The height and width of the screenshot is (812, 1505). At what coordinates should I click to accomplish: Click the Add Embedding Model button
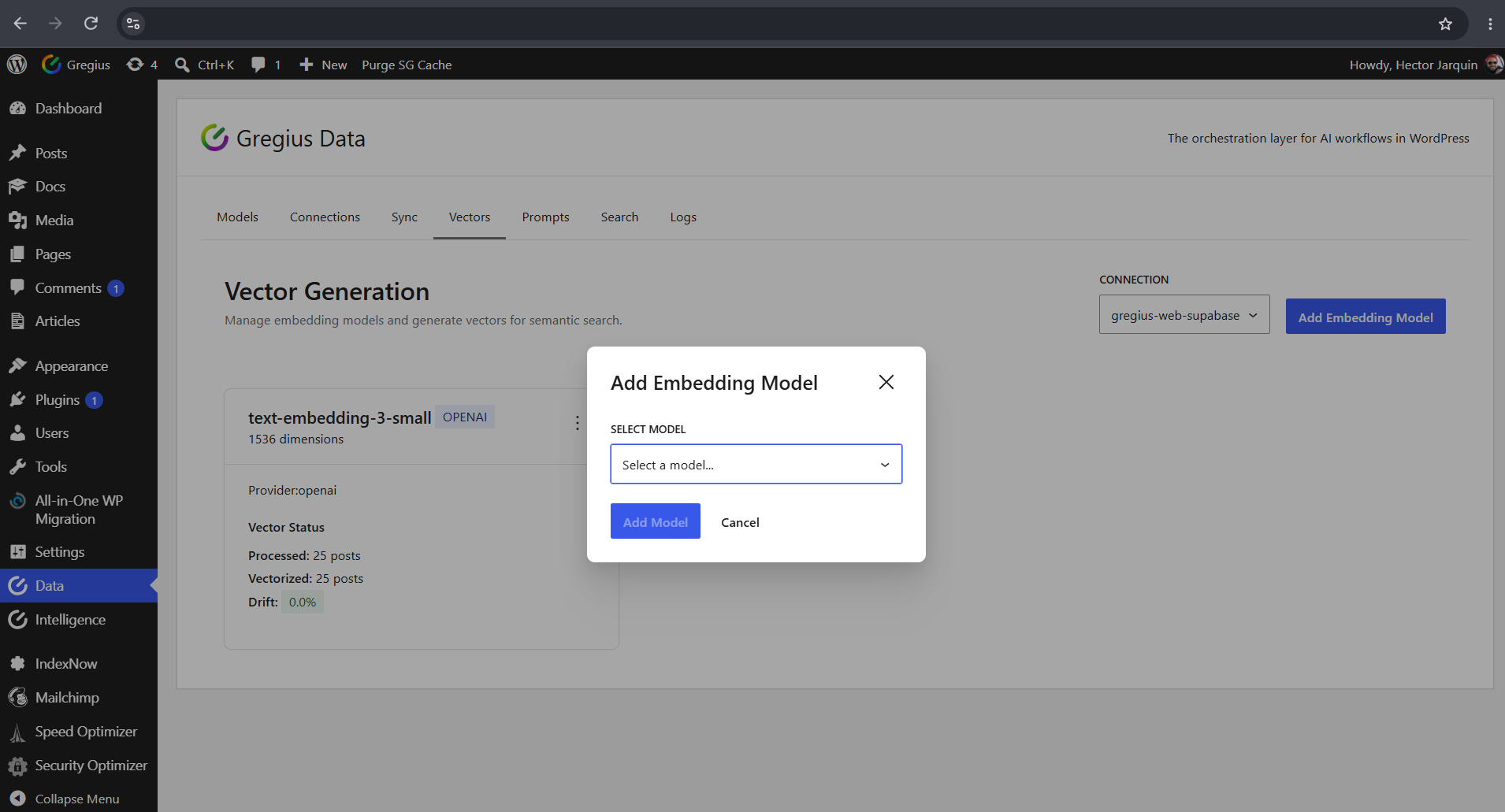(1366, 317)
